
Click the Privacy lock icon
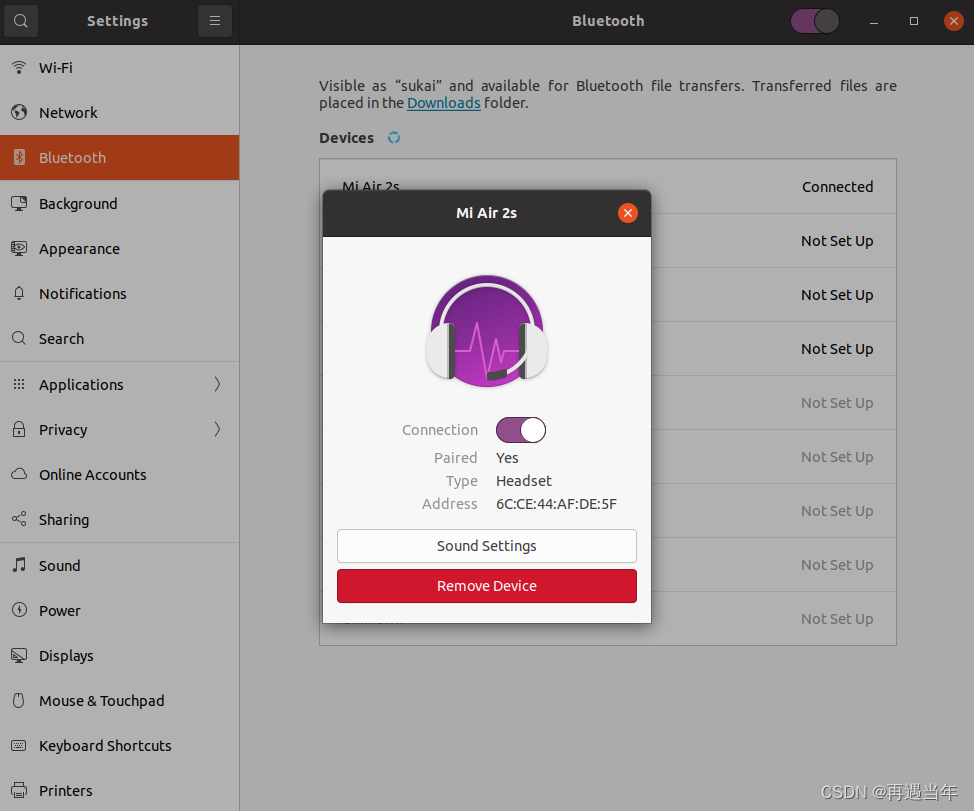(x=19, y=429)
